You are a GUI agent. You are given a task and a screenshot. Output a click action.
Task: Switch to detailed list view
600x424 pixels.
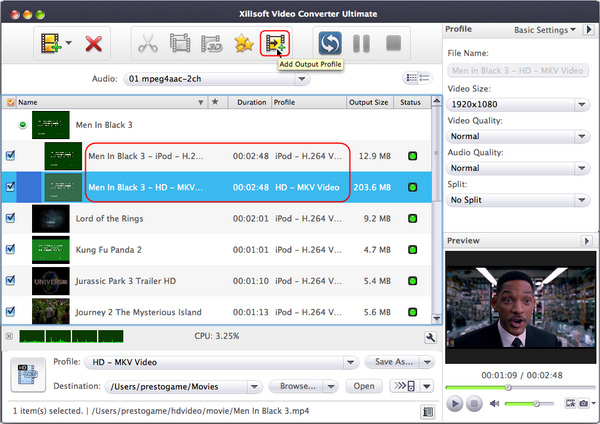coord(424,78)
